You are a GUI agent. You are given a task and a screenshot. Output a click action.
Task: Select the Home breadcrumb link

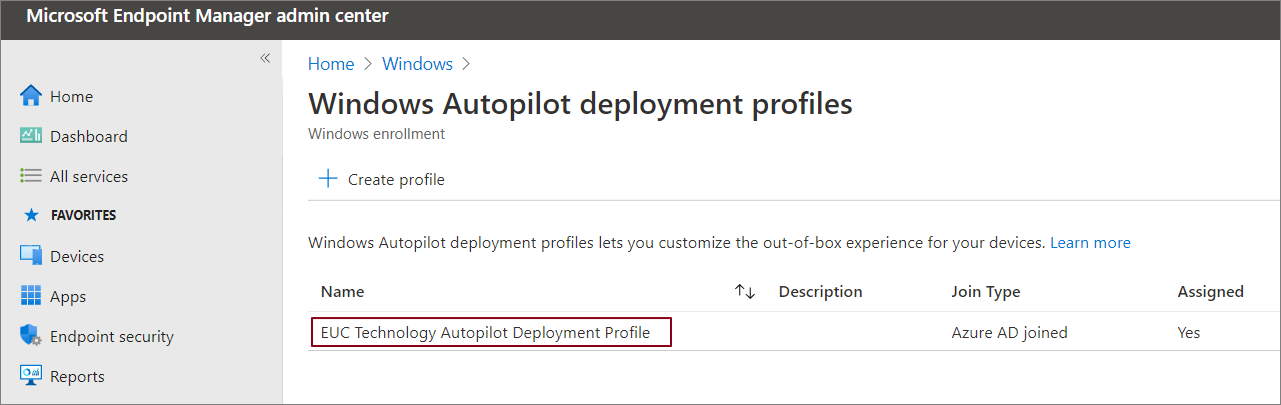coord(331,64)
